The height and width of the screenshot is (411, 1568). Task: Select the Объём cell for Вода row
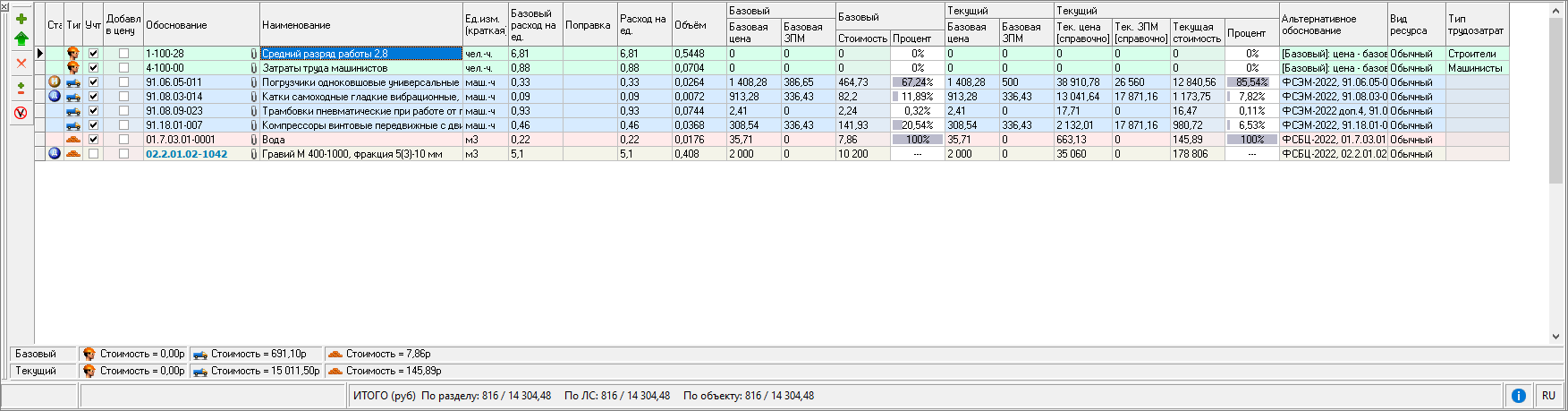[699, 140]
